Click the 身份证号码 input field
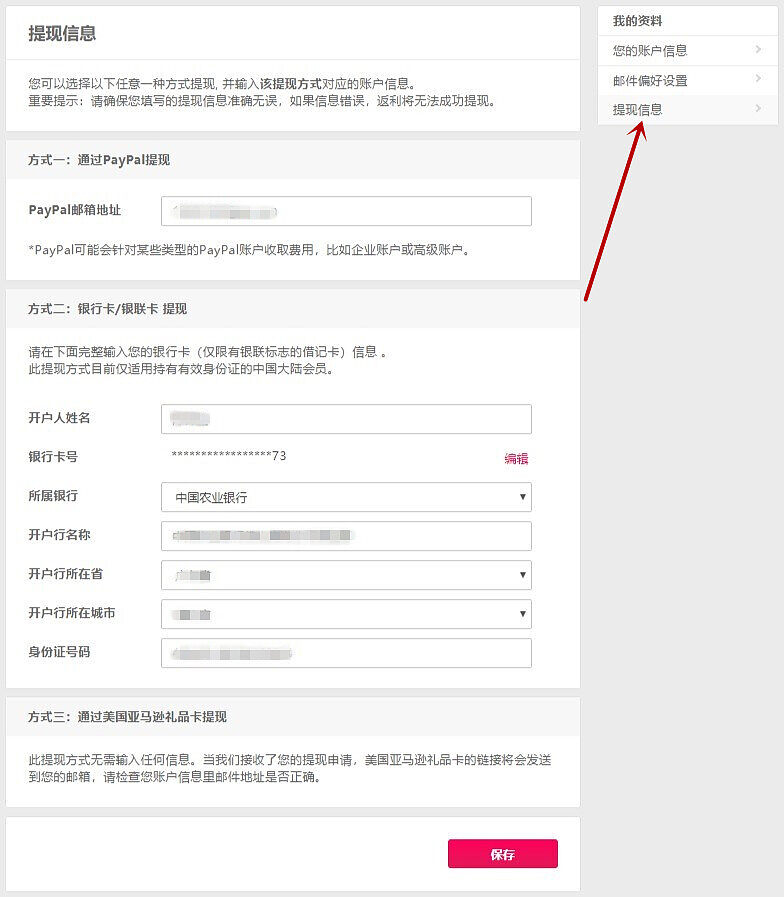This screenshot has height=897, width=784. click(346, 653)
